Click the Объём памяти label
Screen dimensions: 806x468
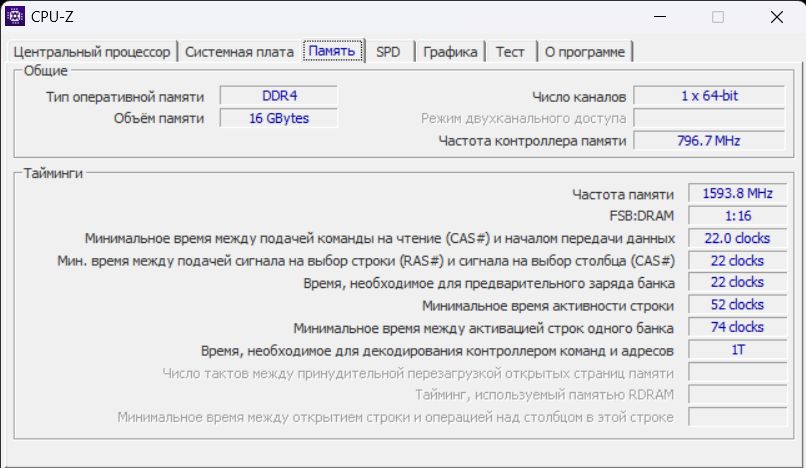(x=159, y=118)
